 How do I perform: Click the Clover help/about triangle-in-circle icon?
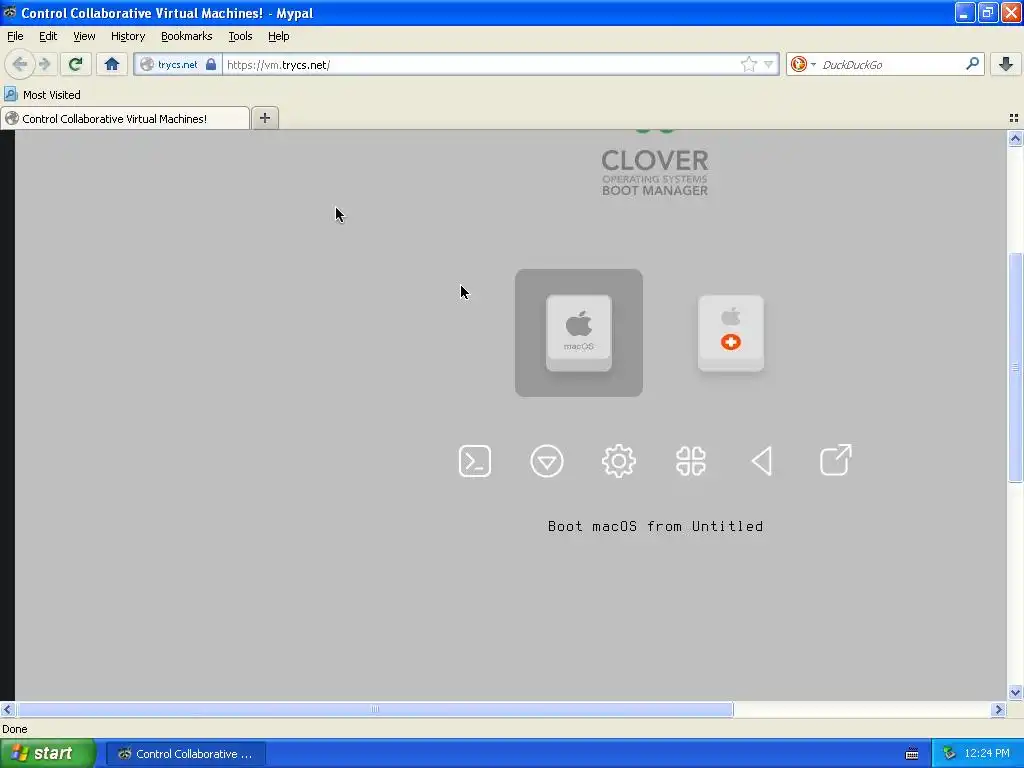[x=547, y=461]
